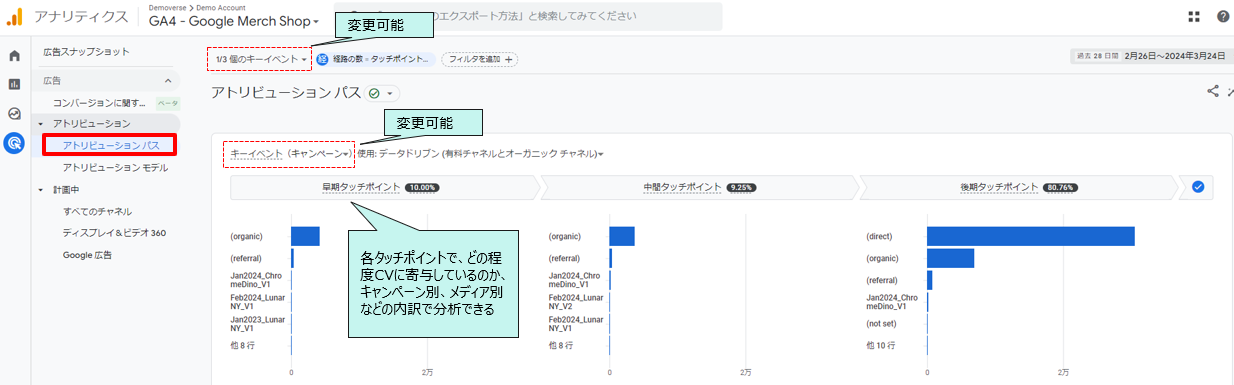Open すべてのチャネル in sidebar
The image size is (1234, 385).
[97, 211]
